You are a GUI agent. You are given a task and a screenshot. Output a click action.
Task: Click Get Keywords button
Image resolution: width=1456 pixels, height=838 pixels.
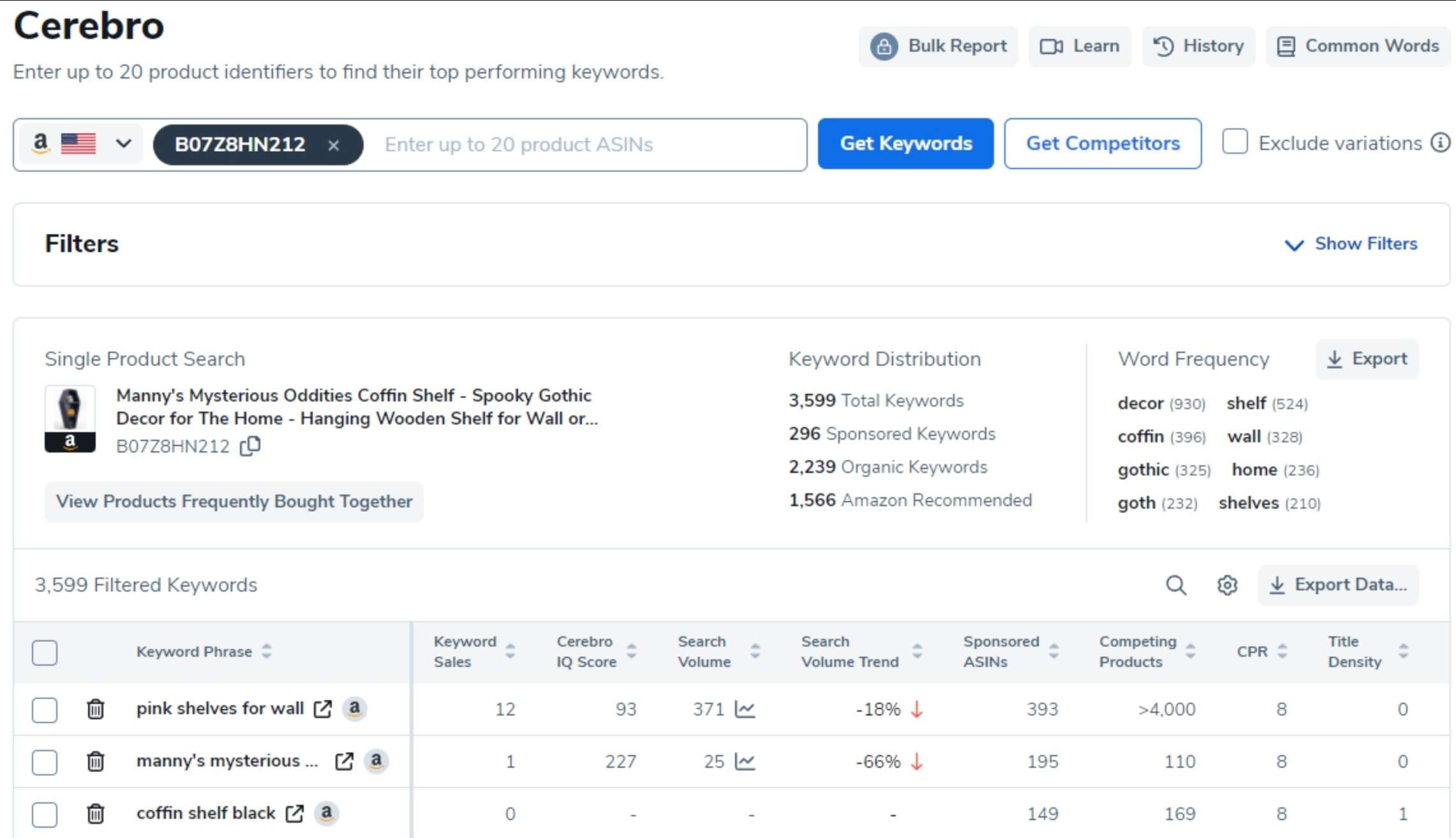click(x=905, y=144)
